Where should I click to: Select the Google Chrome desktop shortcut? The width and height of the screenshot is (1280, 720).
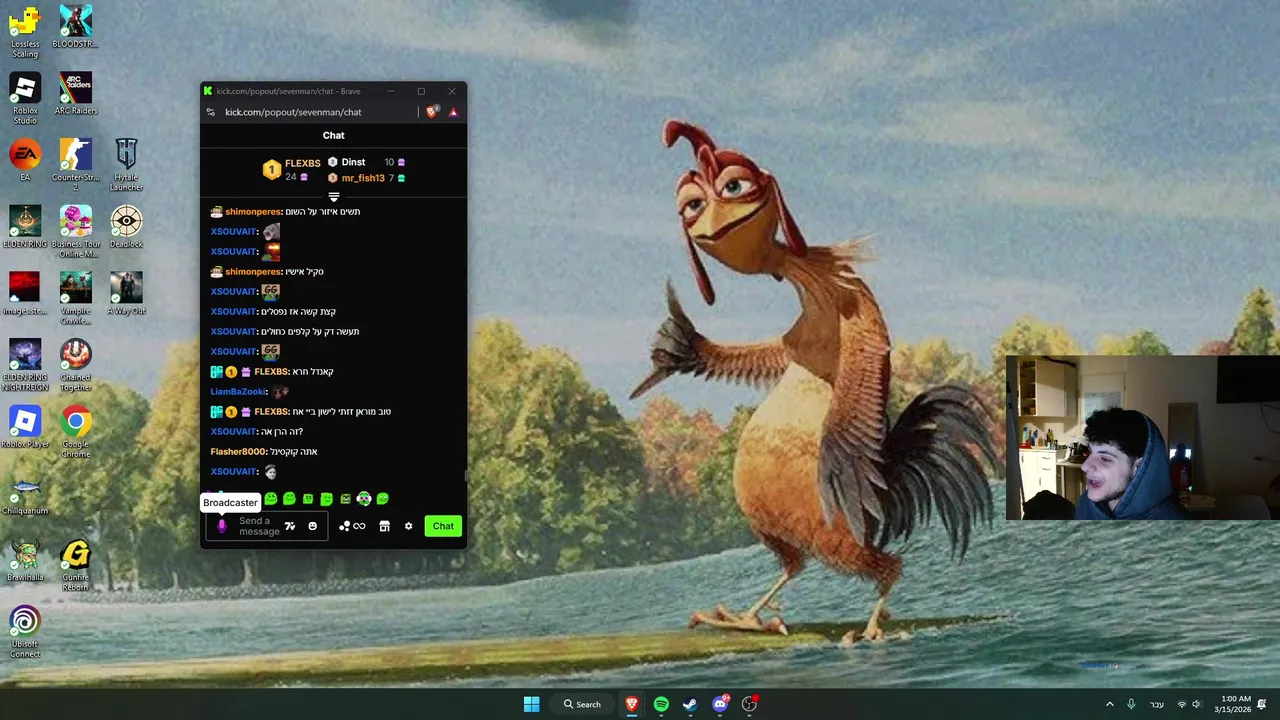click(75, 433)
